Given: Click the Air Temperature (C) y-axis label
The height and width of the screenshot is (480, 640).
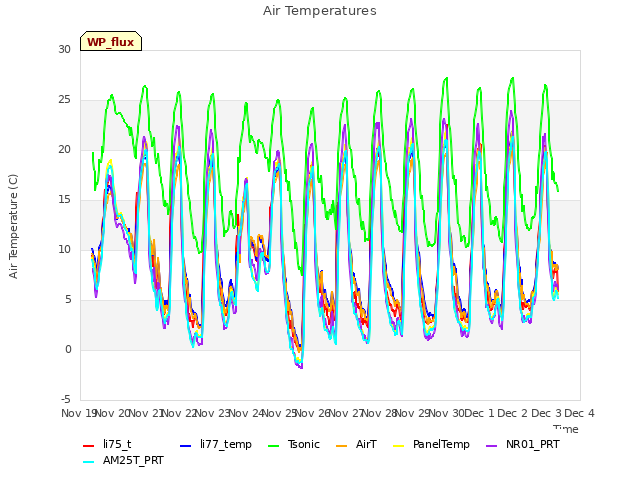Looking at the screenshot, I should pos(13,227).
